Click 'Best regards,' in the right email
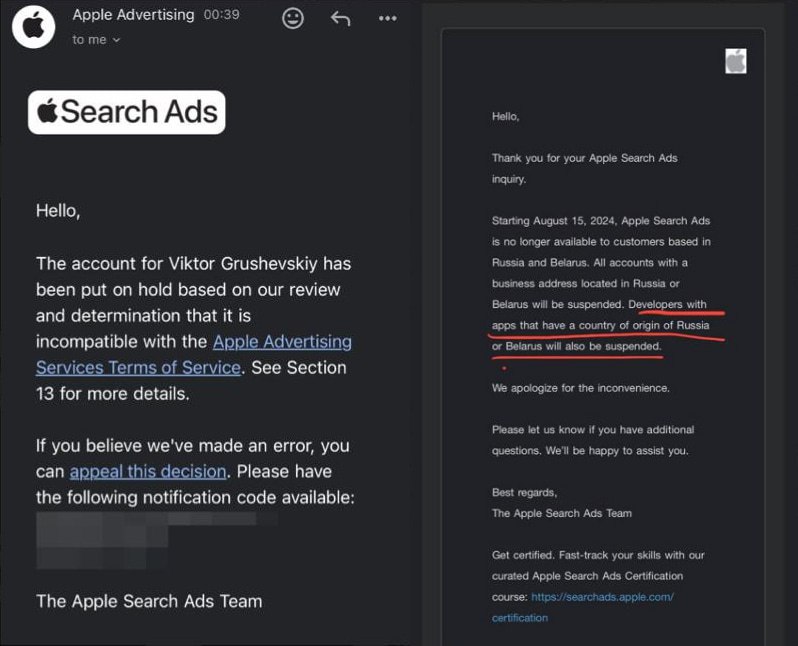The height and width of the screenshot is (646, 798). (525, 492)
